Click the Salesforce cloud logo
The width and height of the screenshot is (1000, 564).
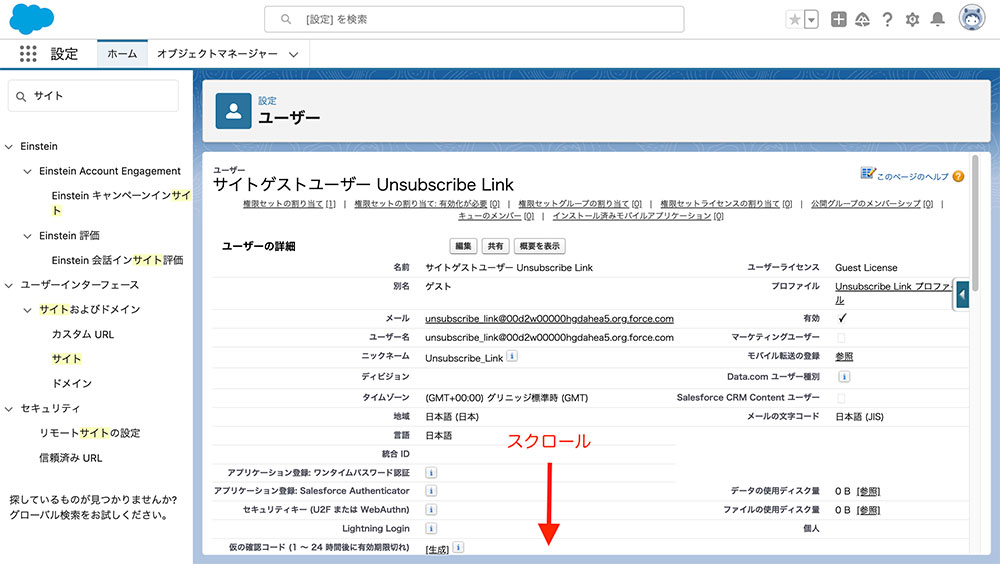pos(31,19)
